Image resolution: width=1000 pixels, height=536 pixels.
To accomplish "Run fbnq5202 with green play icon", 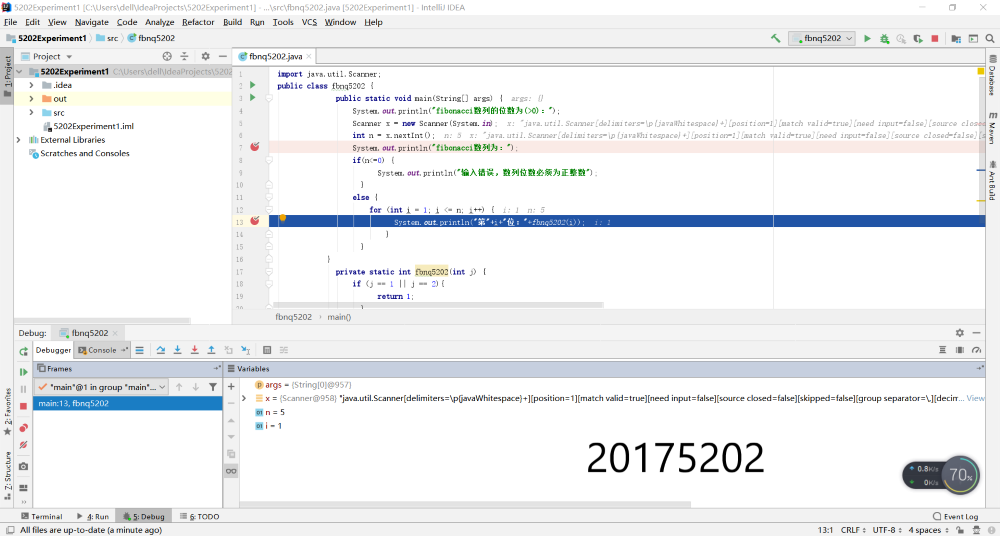I will point(867,38).
